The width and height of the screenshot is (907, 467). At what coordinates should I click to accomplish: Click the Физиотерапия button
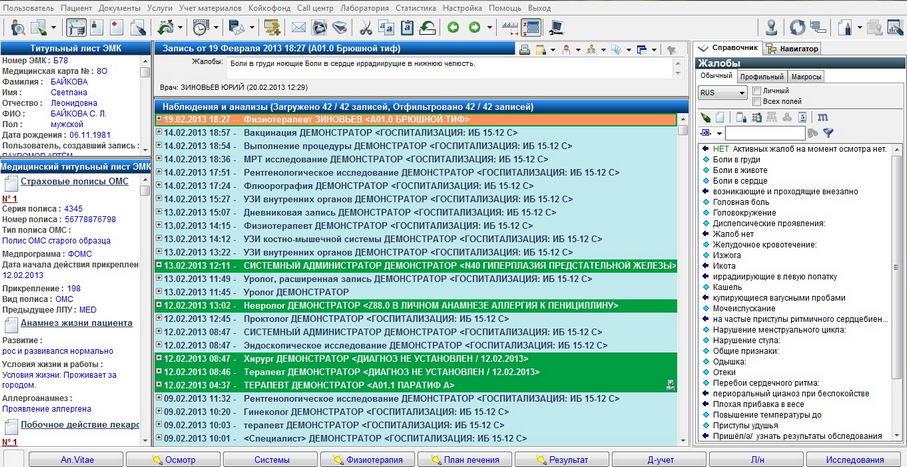368,460
